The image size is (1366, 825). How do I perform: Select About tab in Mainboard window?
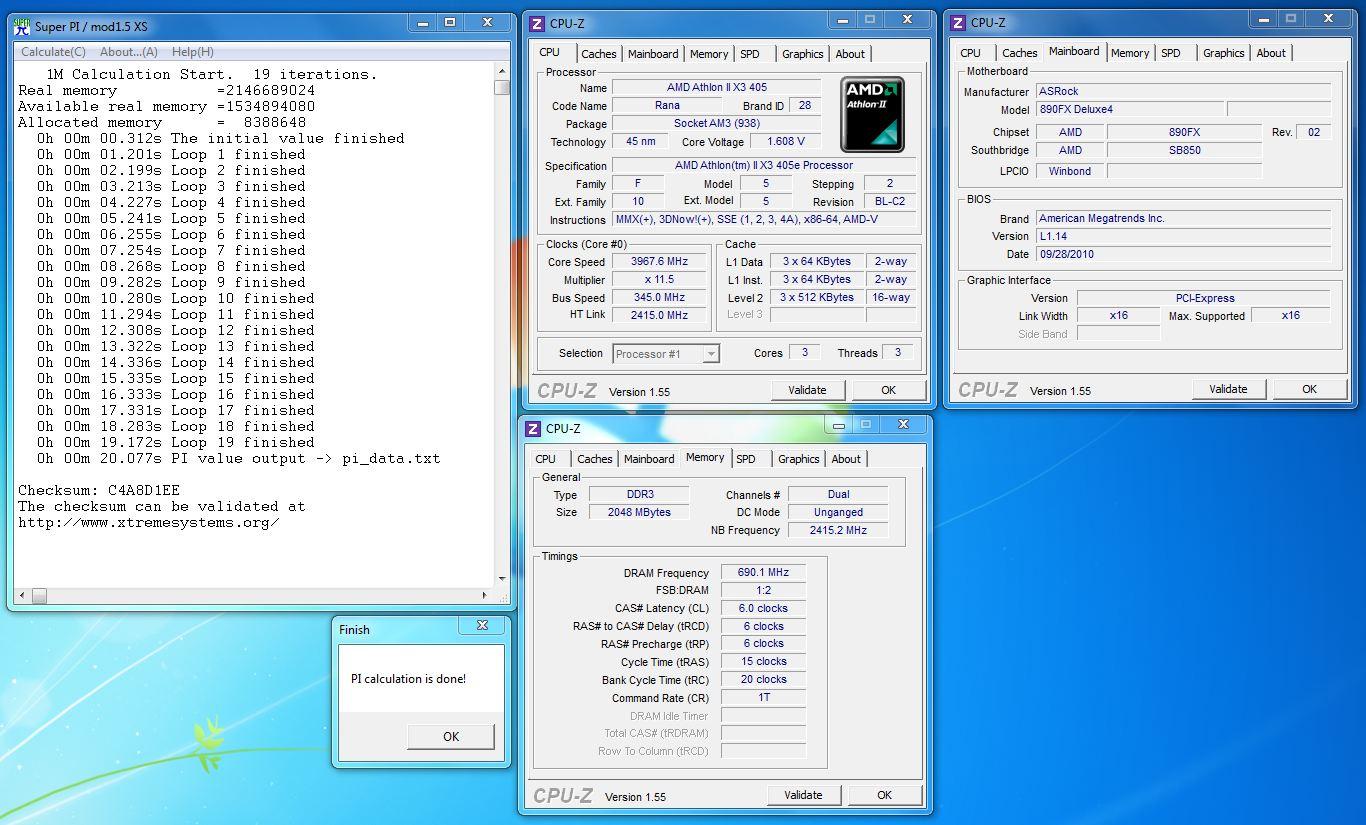pyautogui.click(x=1271, y=53)
